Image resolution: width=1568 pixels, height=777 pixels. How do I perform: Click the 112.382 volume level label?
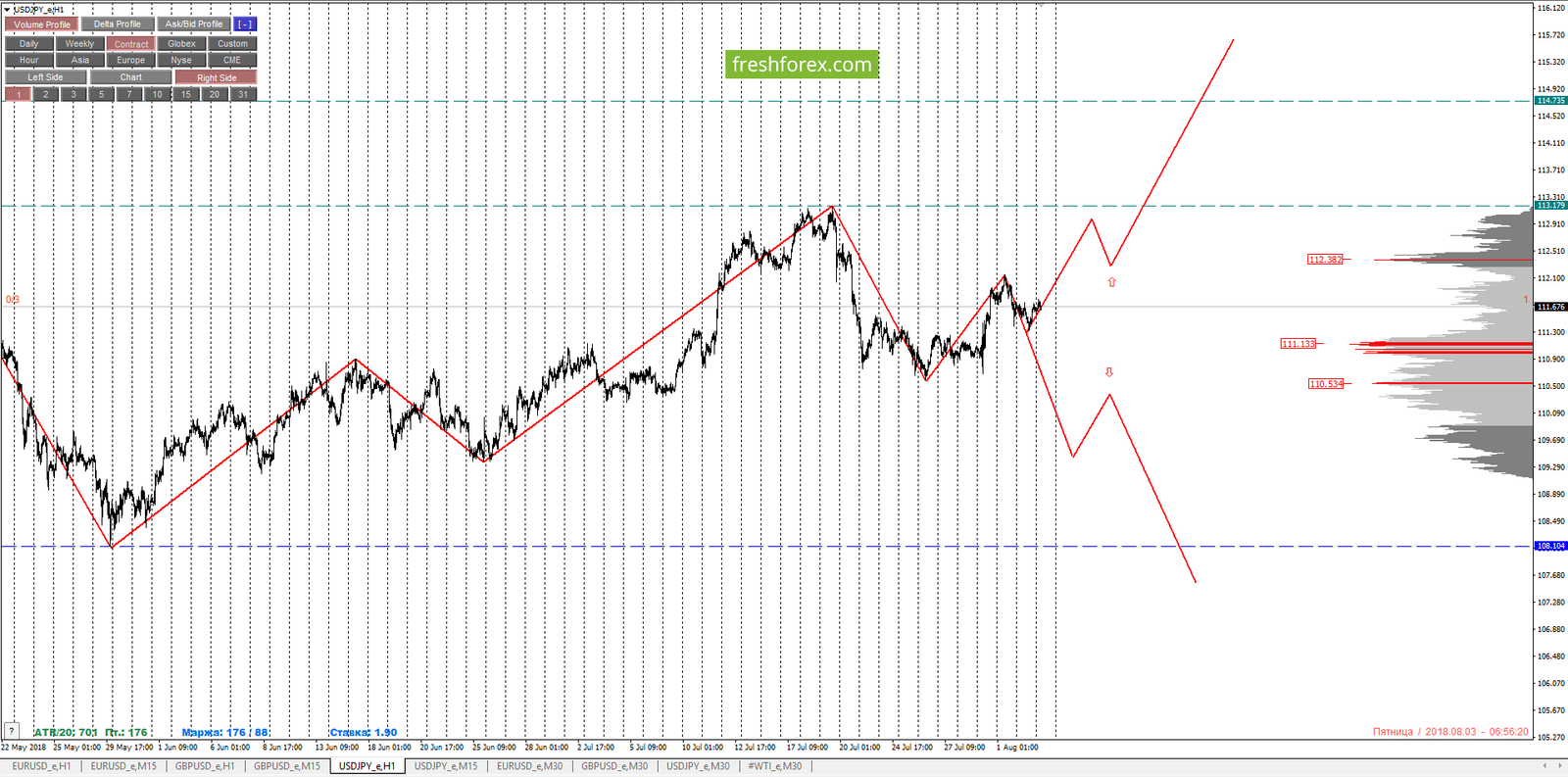point(1326,260)
